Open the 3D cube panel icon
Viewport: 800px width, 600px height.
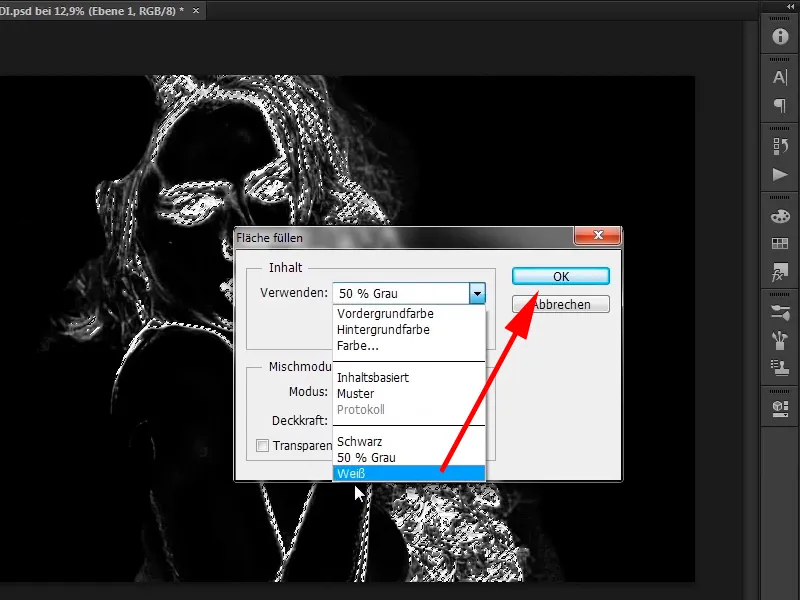pos(780,409)
